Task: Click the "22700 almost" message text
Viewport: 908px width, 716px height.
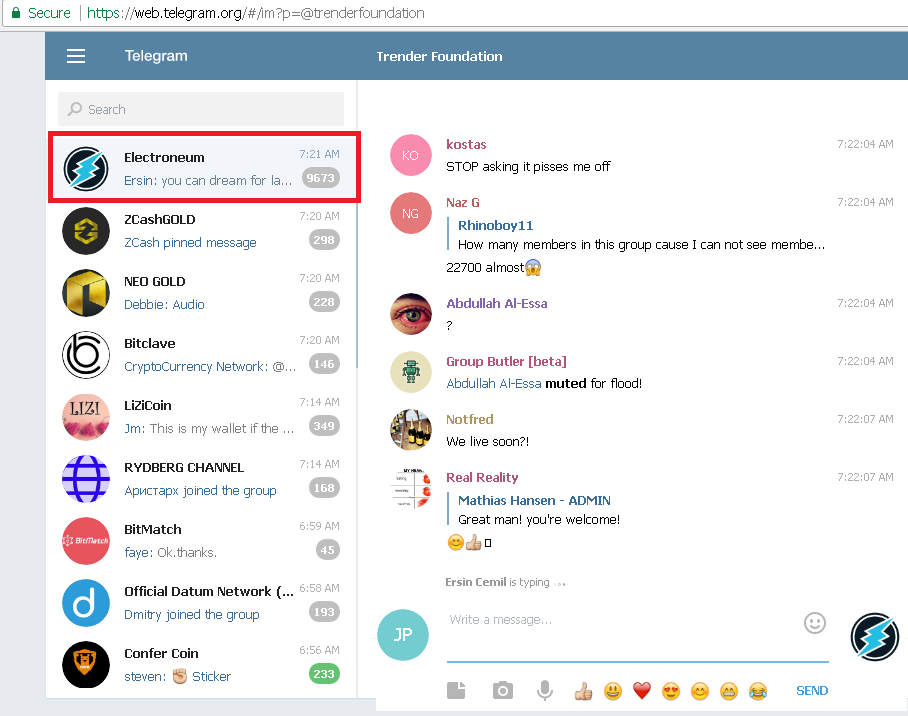Action: [x=485, y=267]
